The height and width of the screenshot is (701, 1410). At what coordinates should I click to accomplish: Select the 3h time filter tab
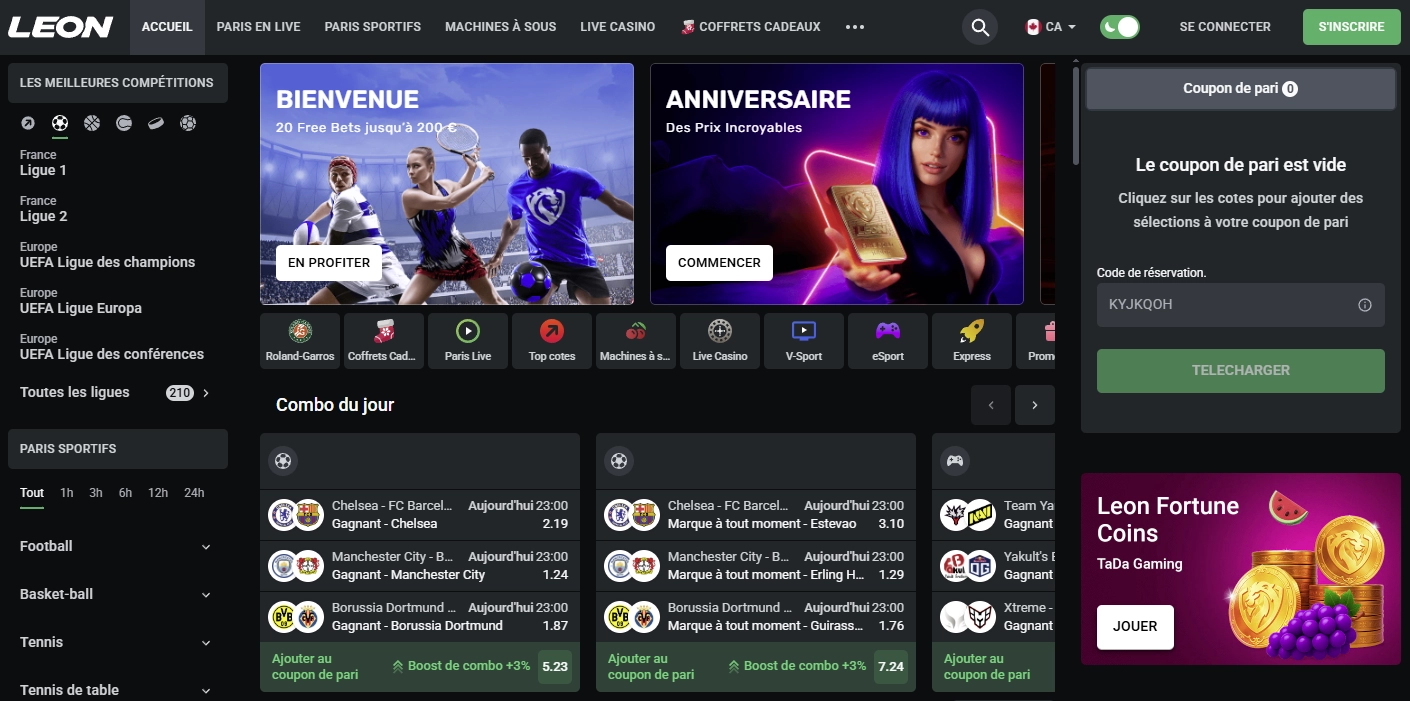click(x=95, y=493)
